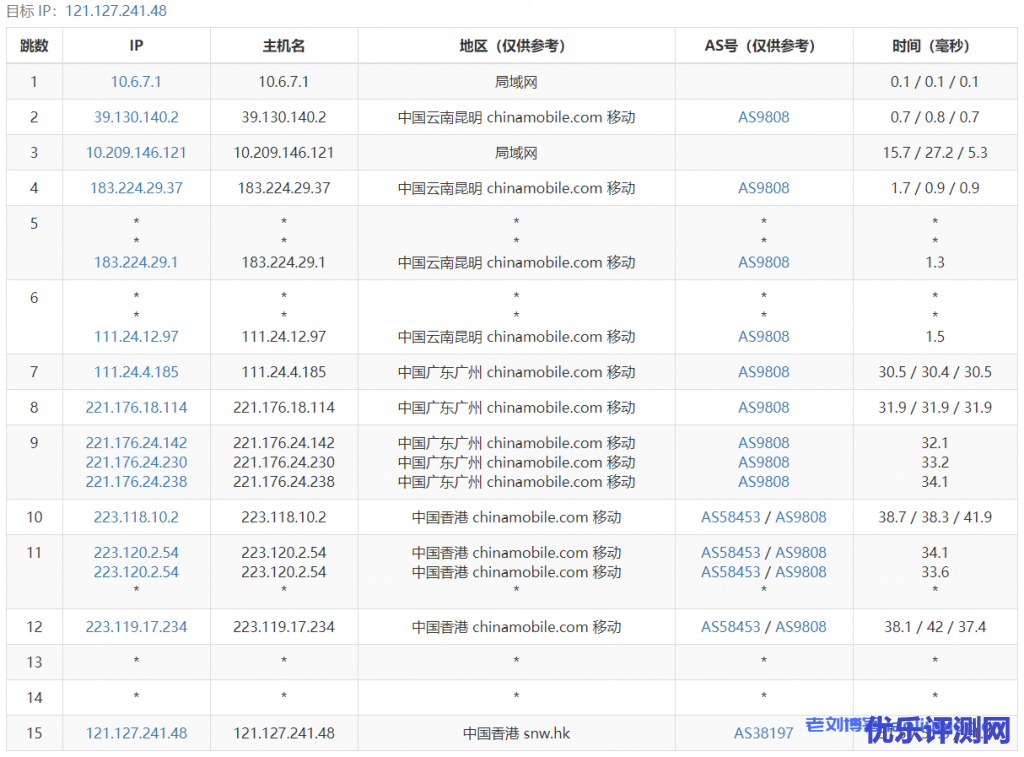
Task: Click the blue 121.127.241.48 IP in hop 15
Action: [x=136, y=733]
